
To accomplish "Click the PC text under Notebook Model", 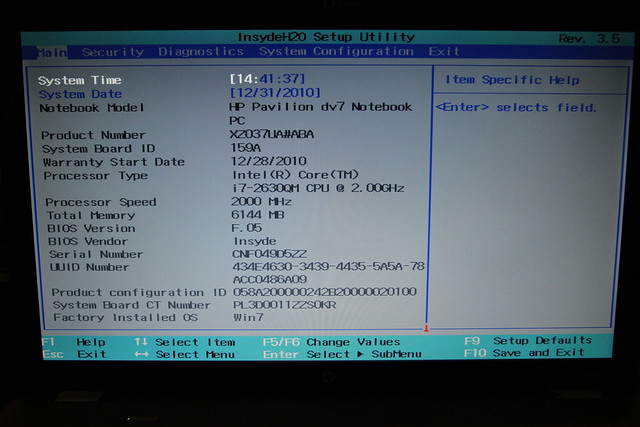I will 237,121.
